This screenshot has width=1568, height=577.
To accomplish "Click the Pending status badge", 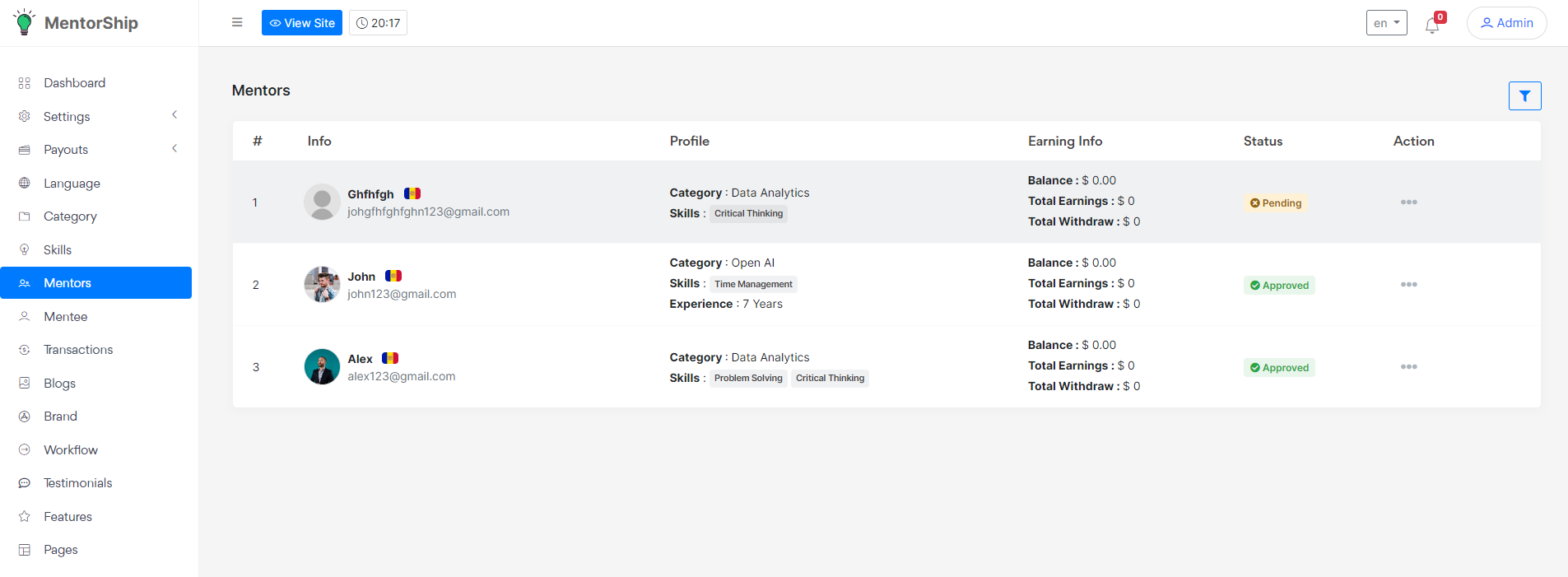I will [x=1276, y=203].
